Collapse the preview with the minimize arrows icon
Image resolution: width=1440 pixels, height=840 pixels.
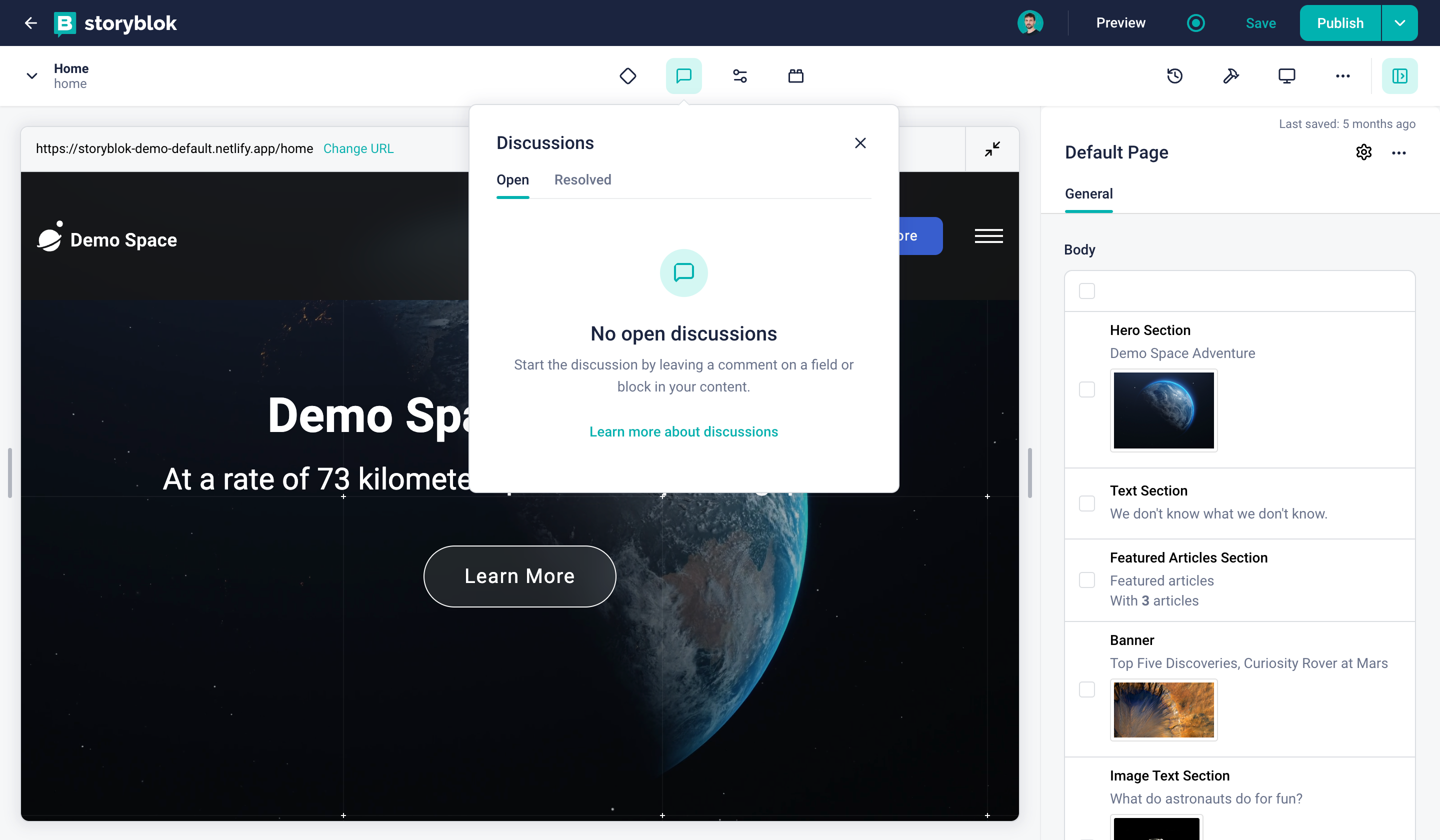pyautogui.click(x=992, y=148)
